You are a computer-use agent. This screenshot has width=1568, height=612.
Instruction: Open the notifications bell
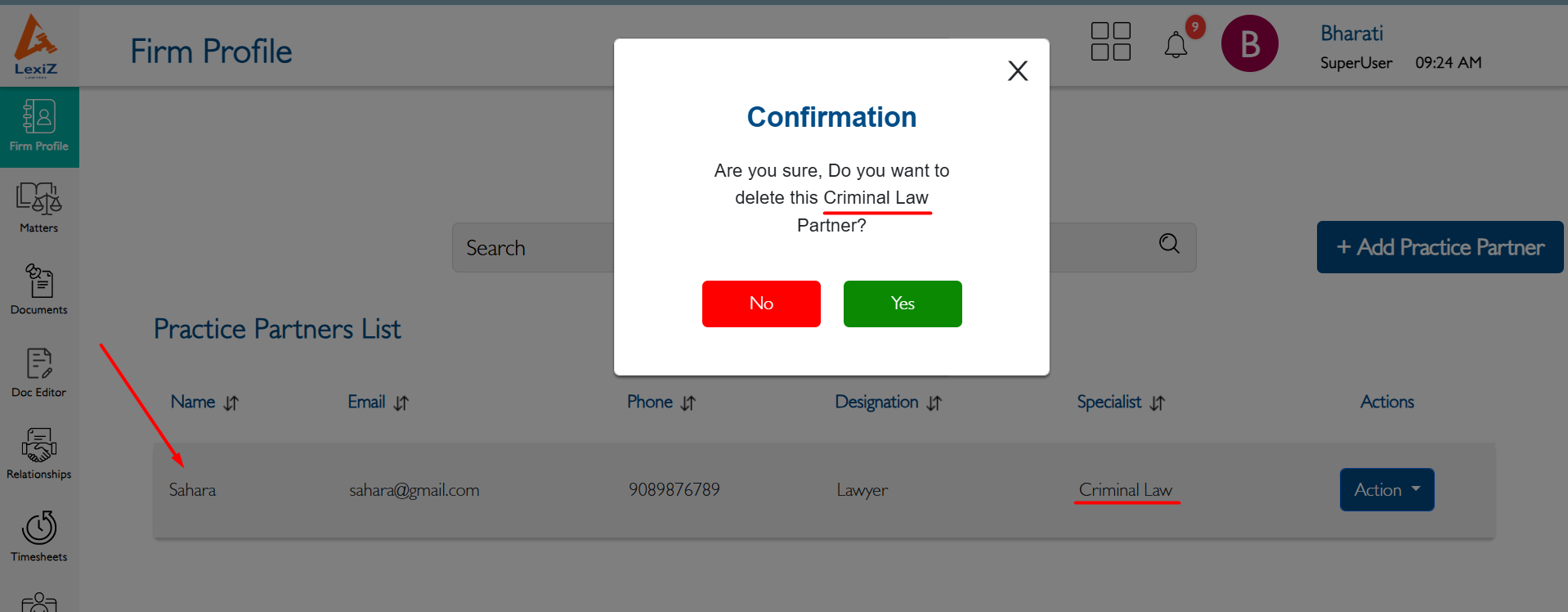coord(1176,45)
